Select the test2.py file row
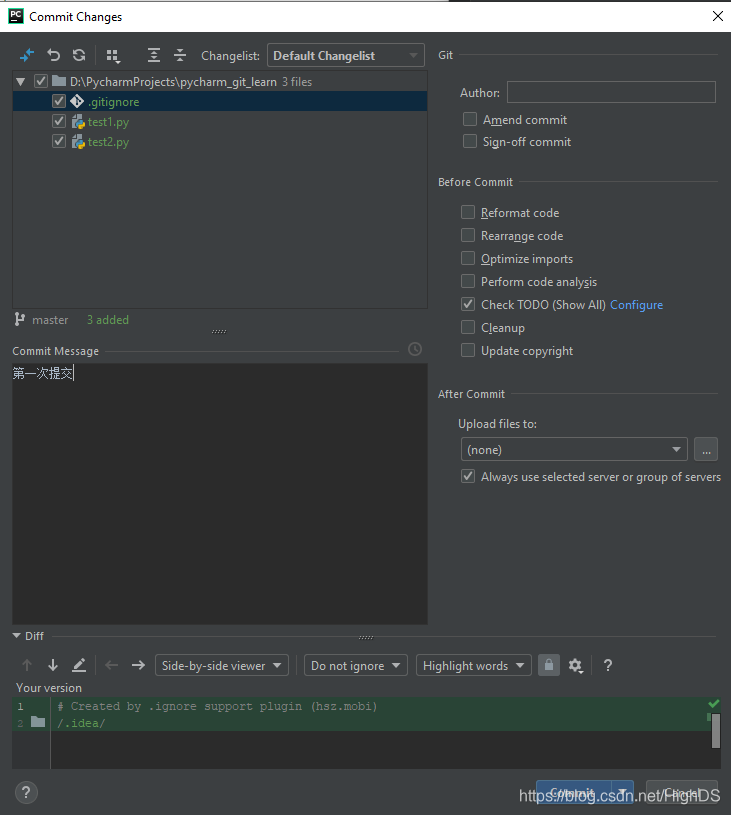 click(220, 141)
